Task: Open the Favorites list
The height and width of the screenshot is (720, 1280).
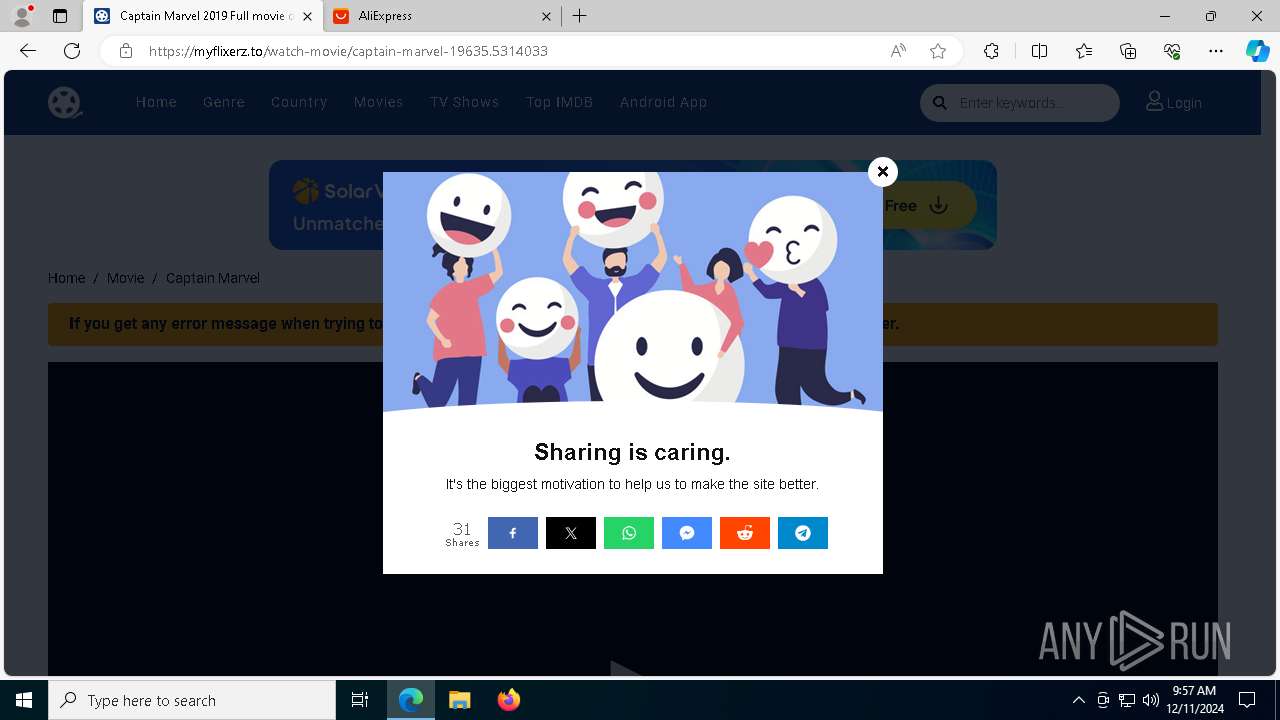Action: click(x=1084, y=51)
